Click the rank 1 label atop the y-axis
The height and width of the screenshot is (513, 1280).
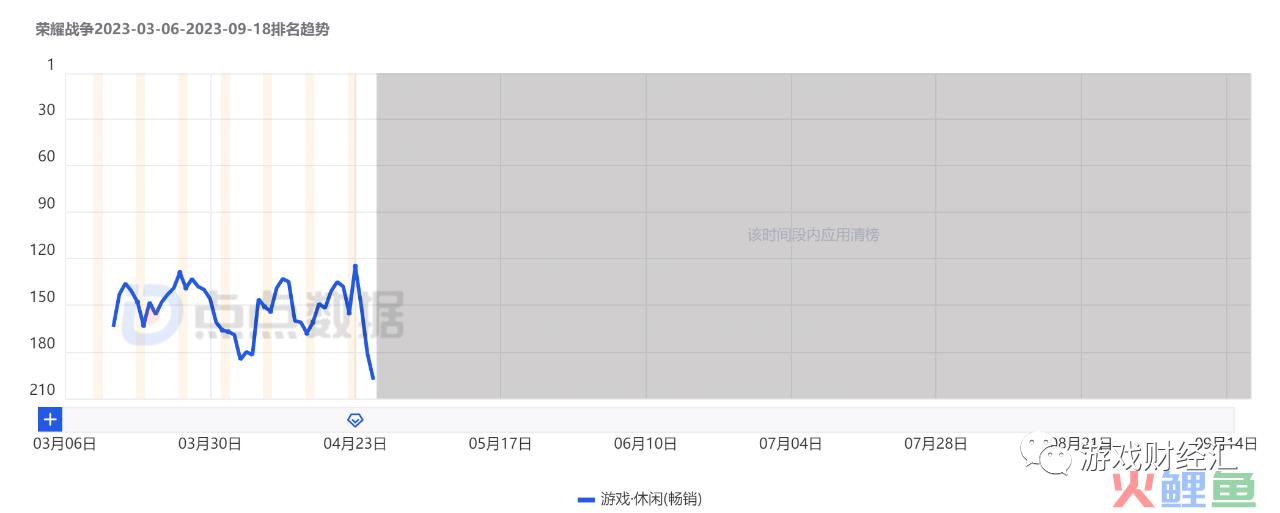click(51, 64)
